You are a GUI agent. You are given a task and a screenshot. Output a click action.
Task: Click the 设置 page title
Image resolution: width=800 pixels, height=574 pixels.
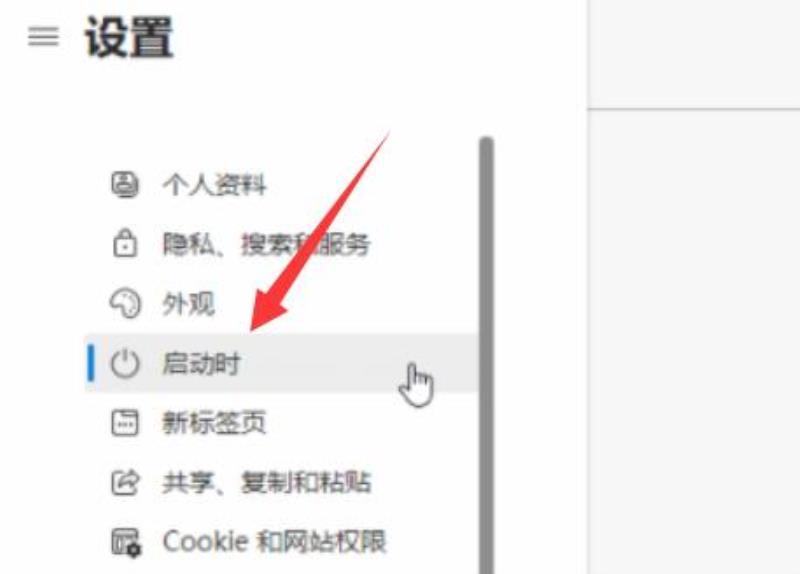click(x=129, y=37)
